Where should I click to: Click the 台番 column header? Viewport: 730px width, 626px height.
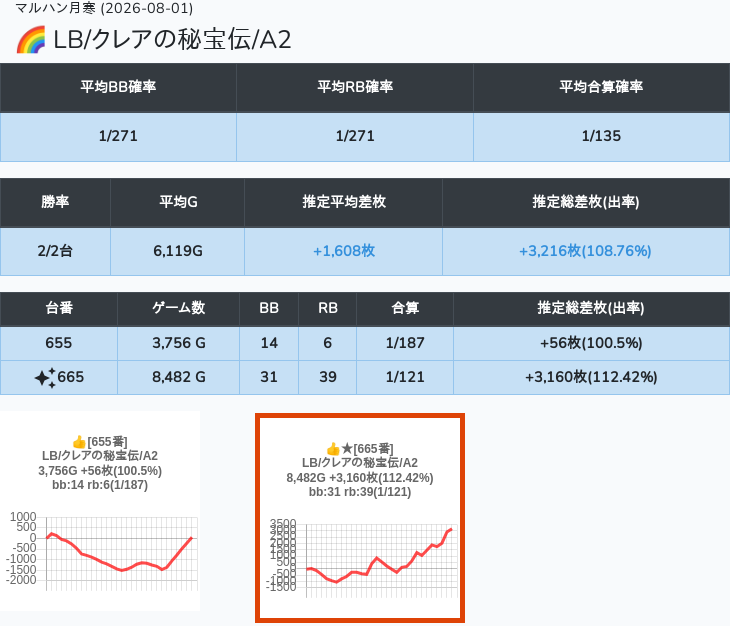click(x=59, y=309)
